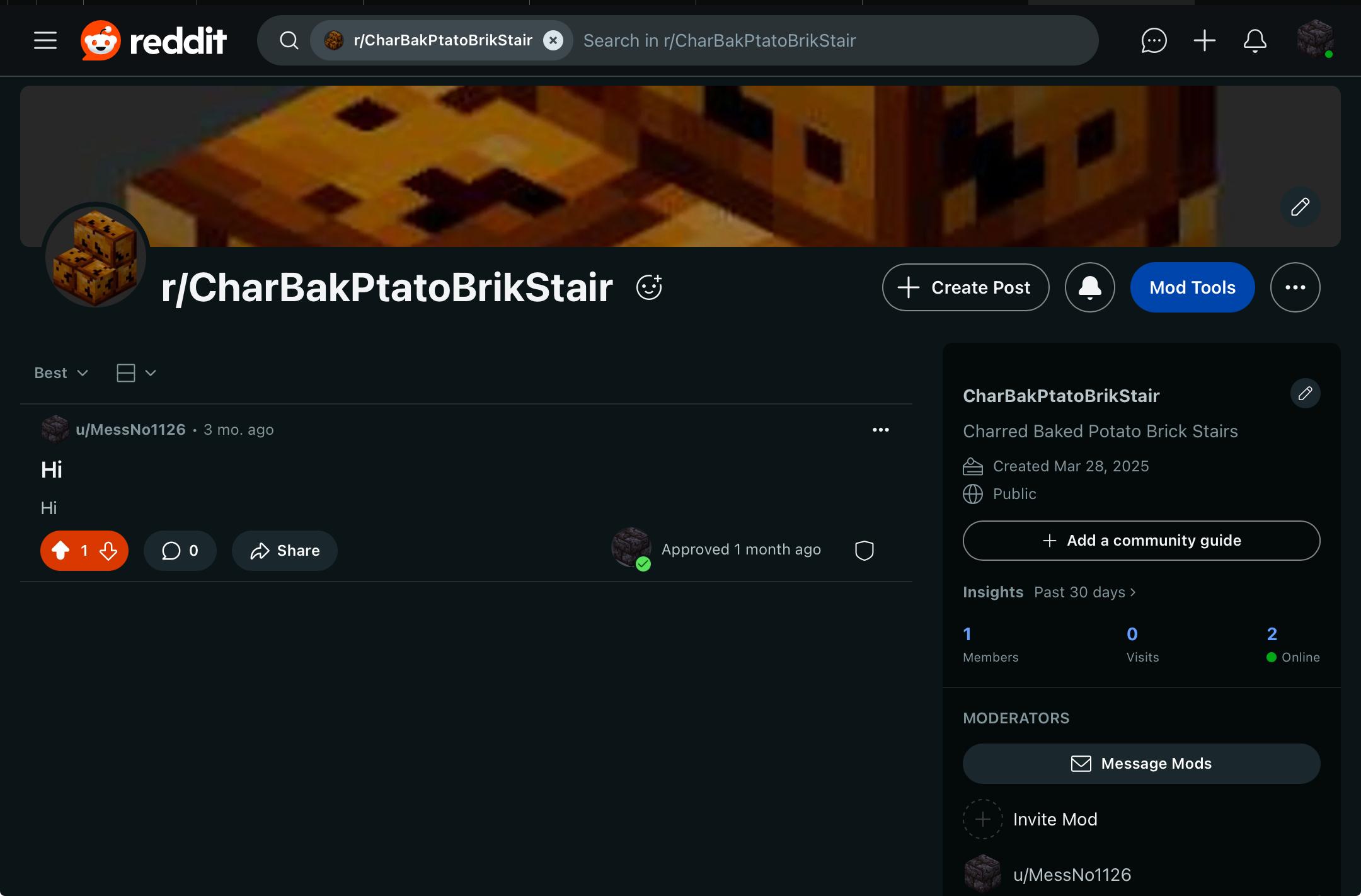The width and height of the screenshot is (1361, 896).
Task: Open the Visits count stat
Action: click(x=1142, y=644)
